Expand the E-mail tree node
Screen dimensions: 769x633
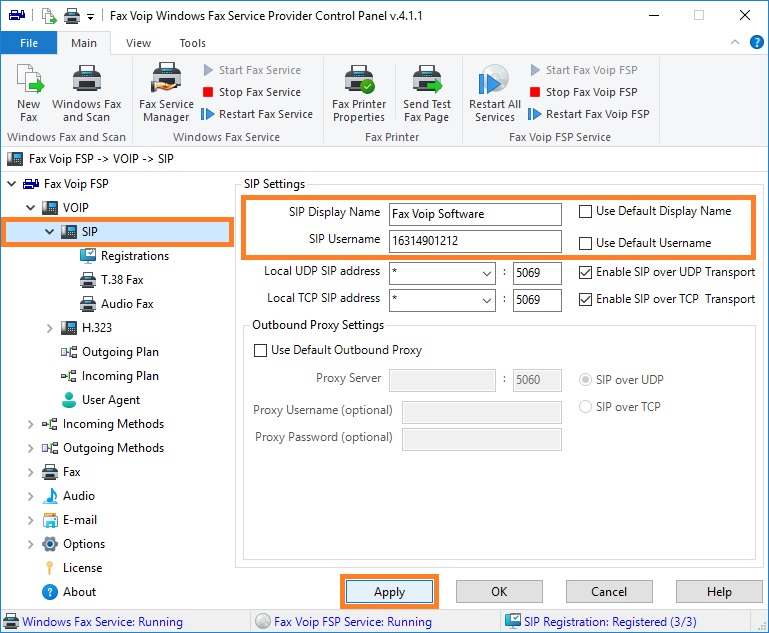(x=30, y=520)
